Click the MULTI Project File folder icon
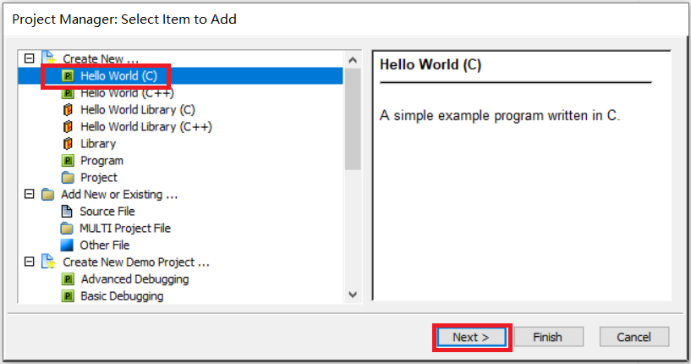Image resolution: width=691 pixels, height=364 pixels. pos(67,228)
